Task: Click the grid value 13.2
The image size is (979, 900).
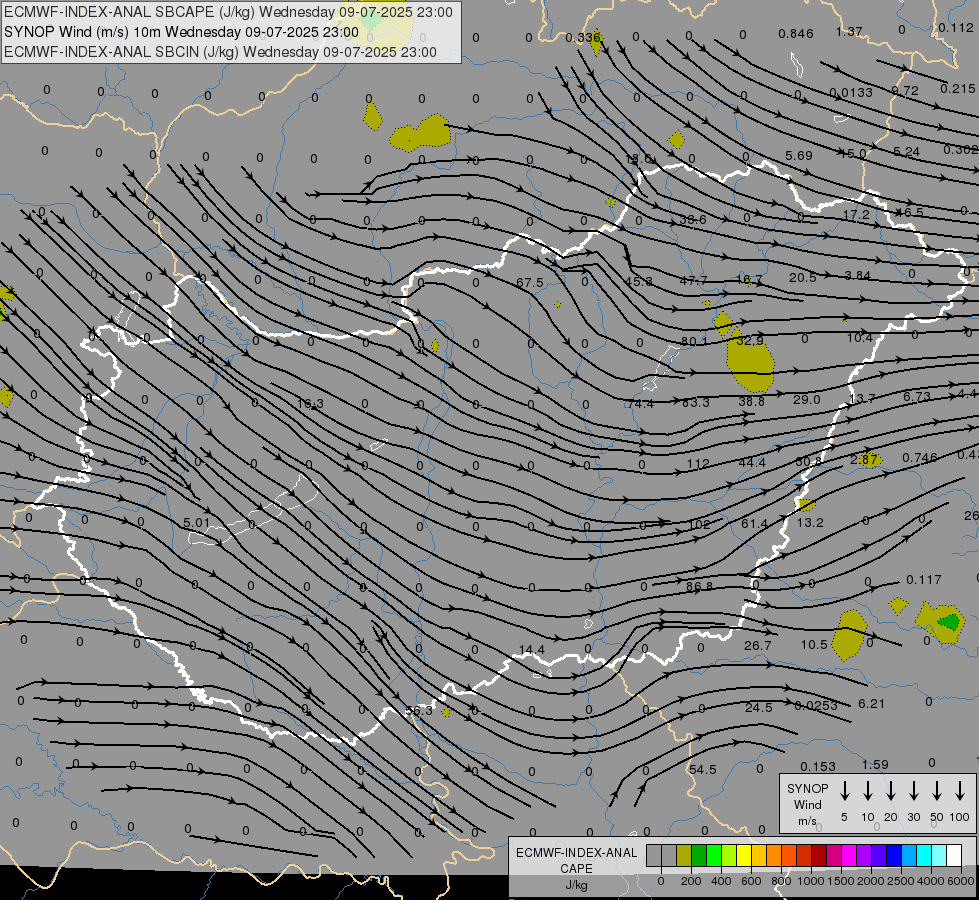Action: [x=810, y=522]
